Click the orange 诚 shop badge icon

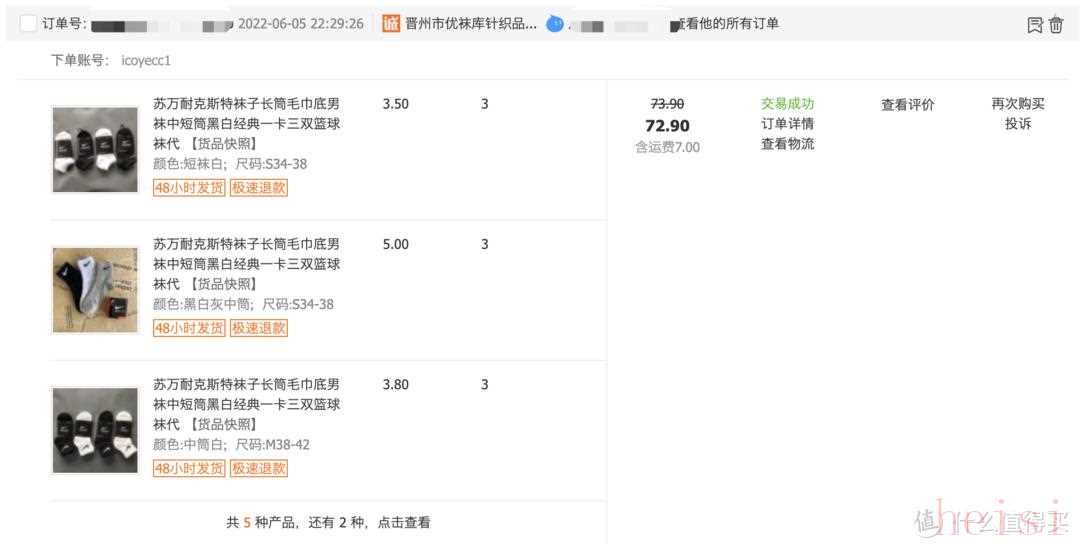pos(391,23)
